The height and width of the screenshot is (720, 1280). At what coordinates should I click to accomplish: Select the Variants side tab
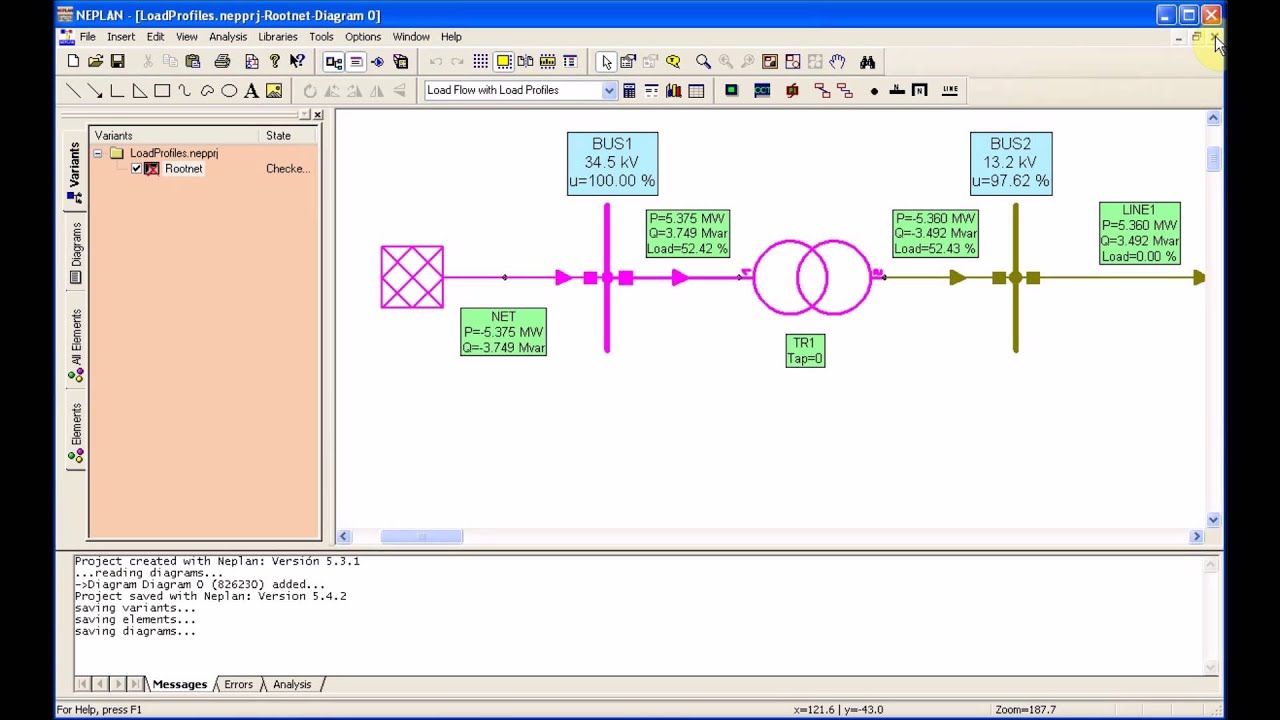[76, 172]
